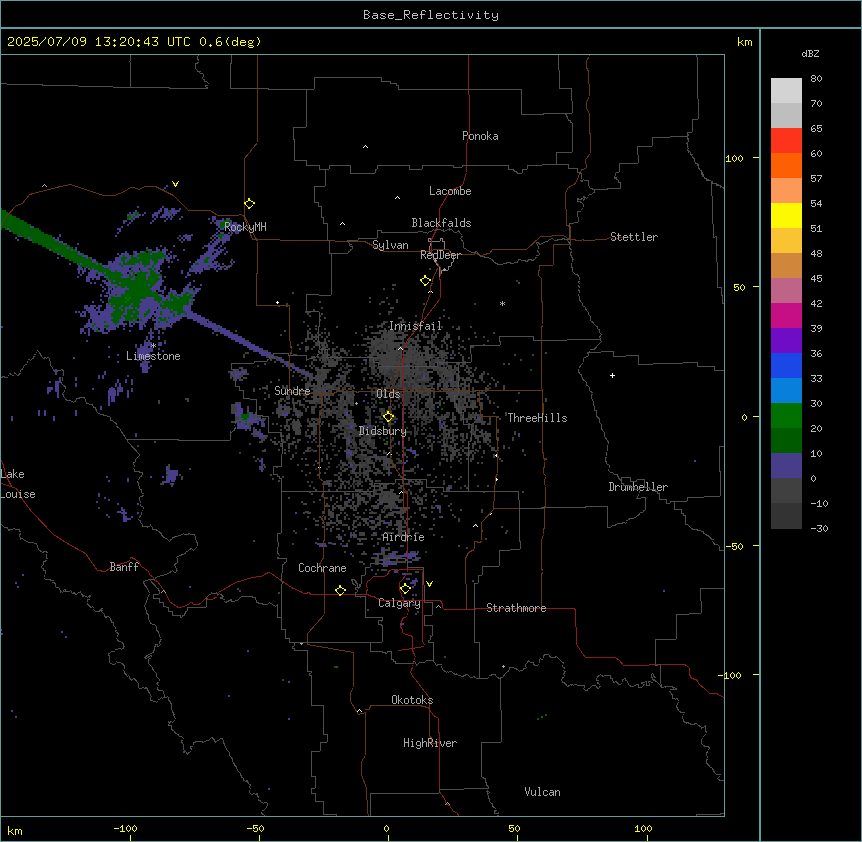
Task: Click the white asterisk marker above Limestone
Action: pos(153,346)
